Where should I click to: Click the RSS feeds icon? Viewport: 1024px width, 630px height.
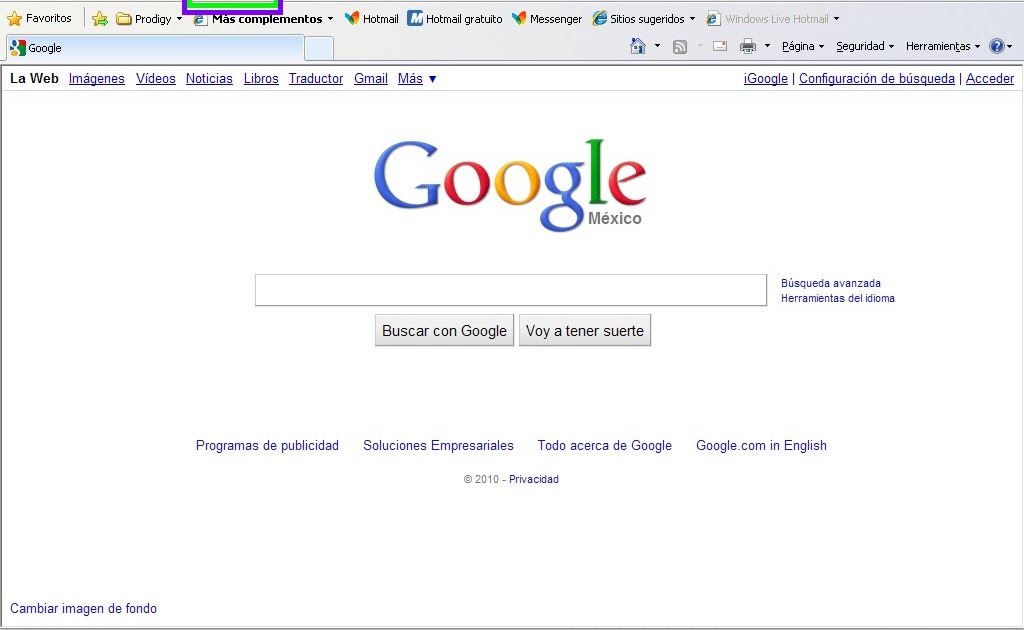pyautogui.click(x=680, y=46)
